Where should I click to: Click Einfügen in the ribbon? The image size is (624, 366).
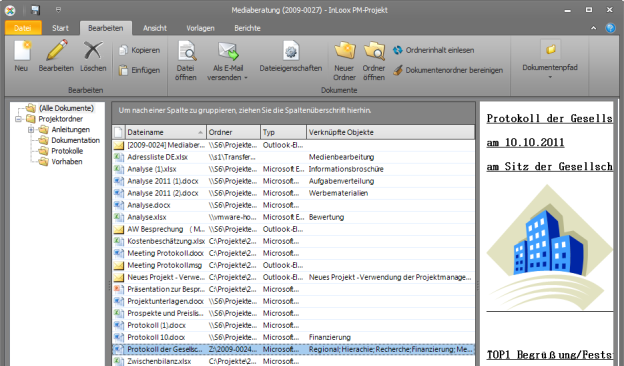[140, 70]
